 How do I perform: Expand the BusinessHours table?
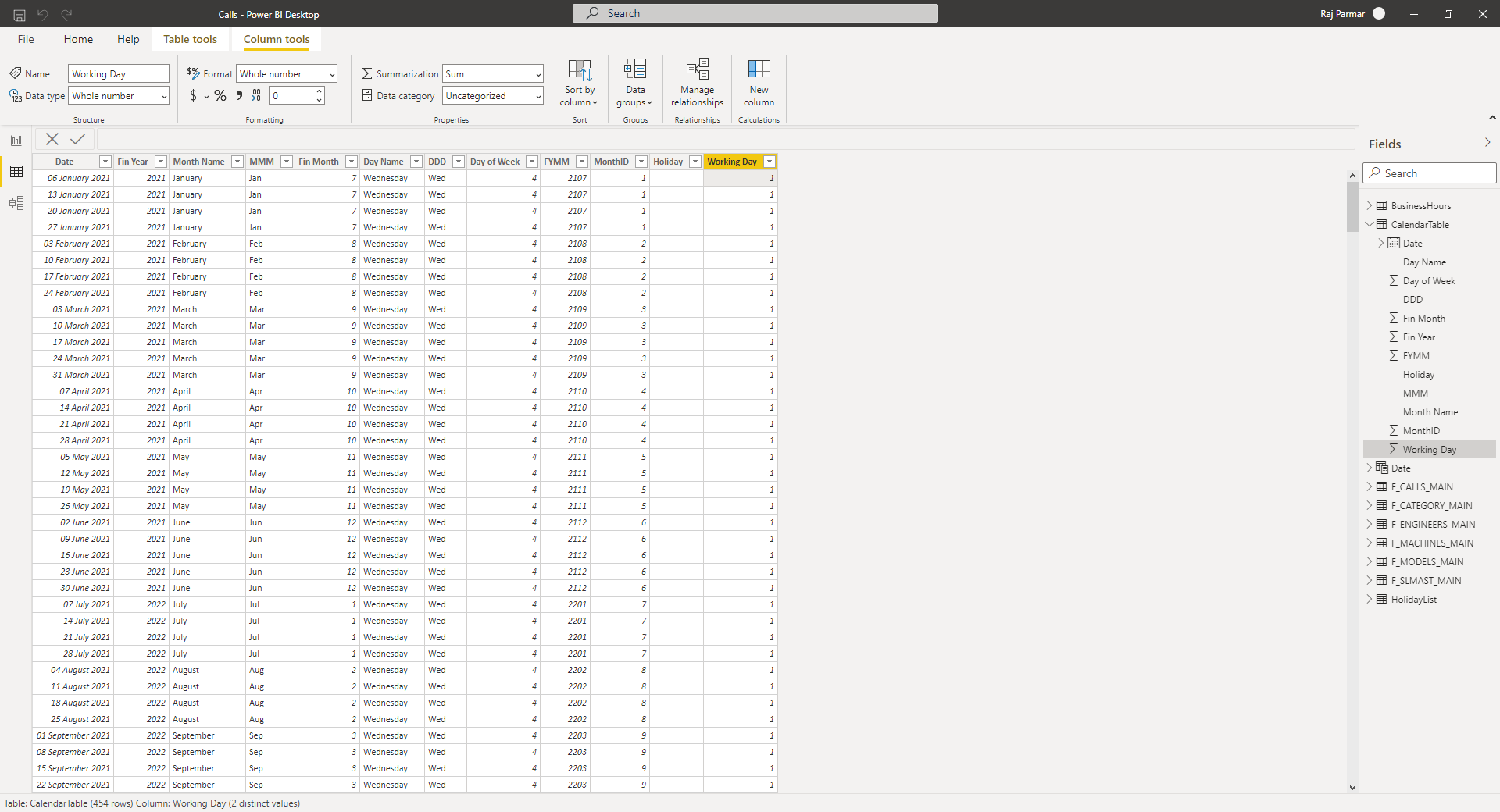(x=1370, y=205)
